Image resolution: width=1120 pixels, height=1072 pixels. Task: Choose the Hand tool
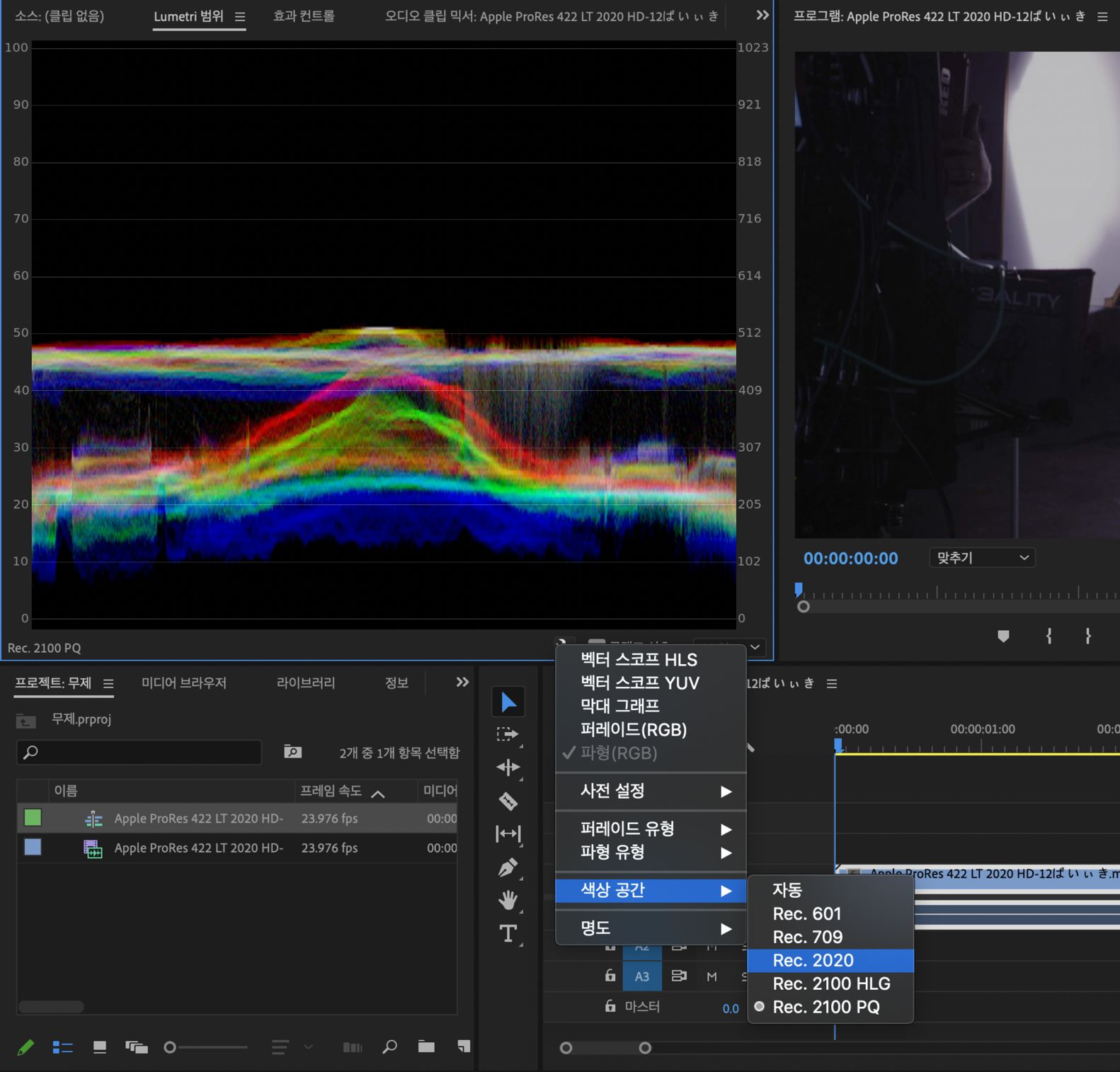coord(508,900)
